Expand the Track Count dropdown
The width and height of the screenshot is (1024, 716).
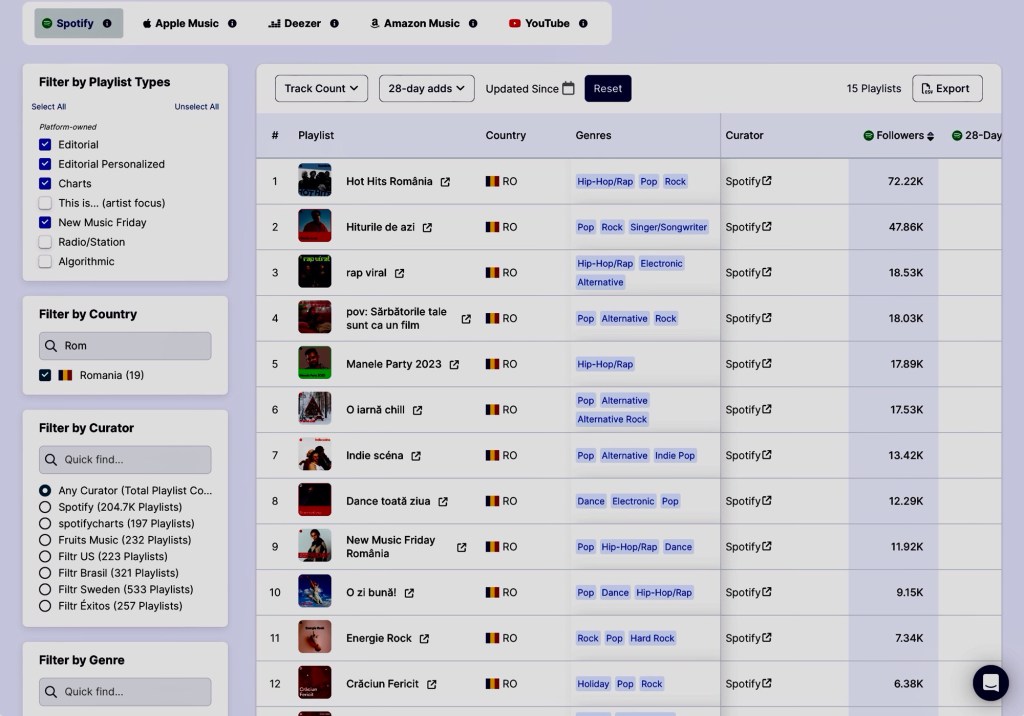(321, 88)
